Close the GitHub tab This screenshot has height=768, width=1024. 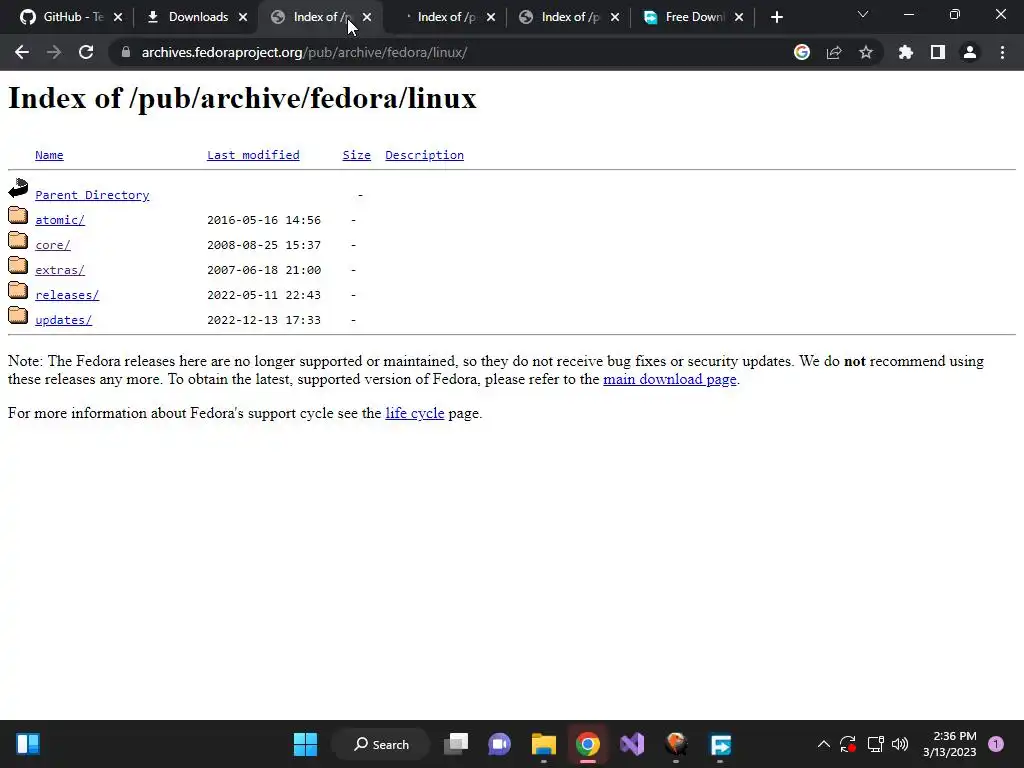(x=118, y=17)
